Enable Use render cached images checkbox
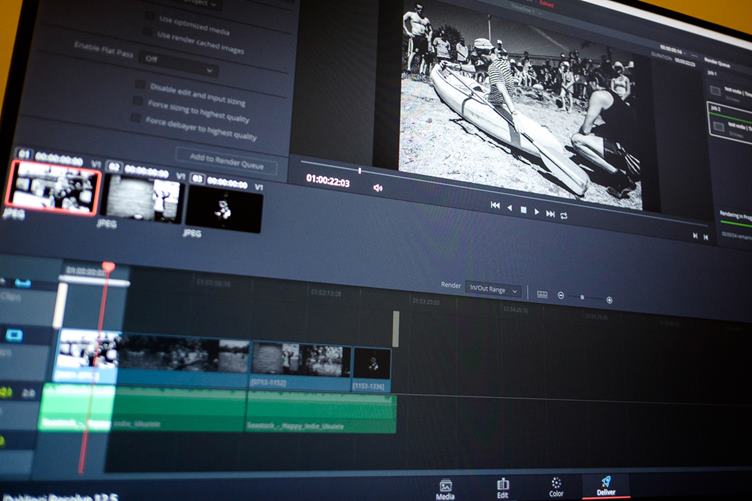Image resolution: width=752 pixels, height=501 pixels. click(x=147, y=33)
